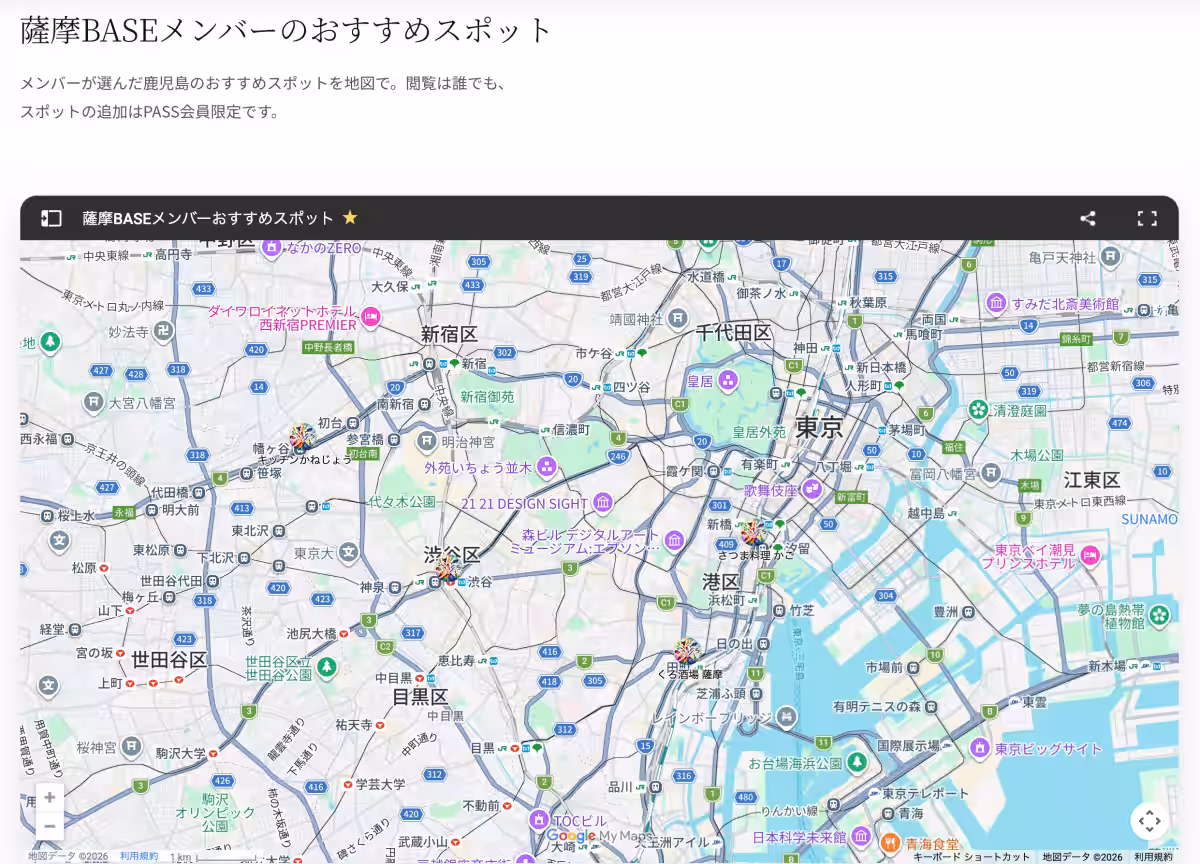Click the 歌舞伎座 theater icon
1200x864 pixels.
pyautogui.click(x=812, y=490)
